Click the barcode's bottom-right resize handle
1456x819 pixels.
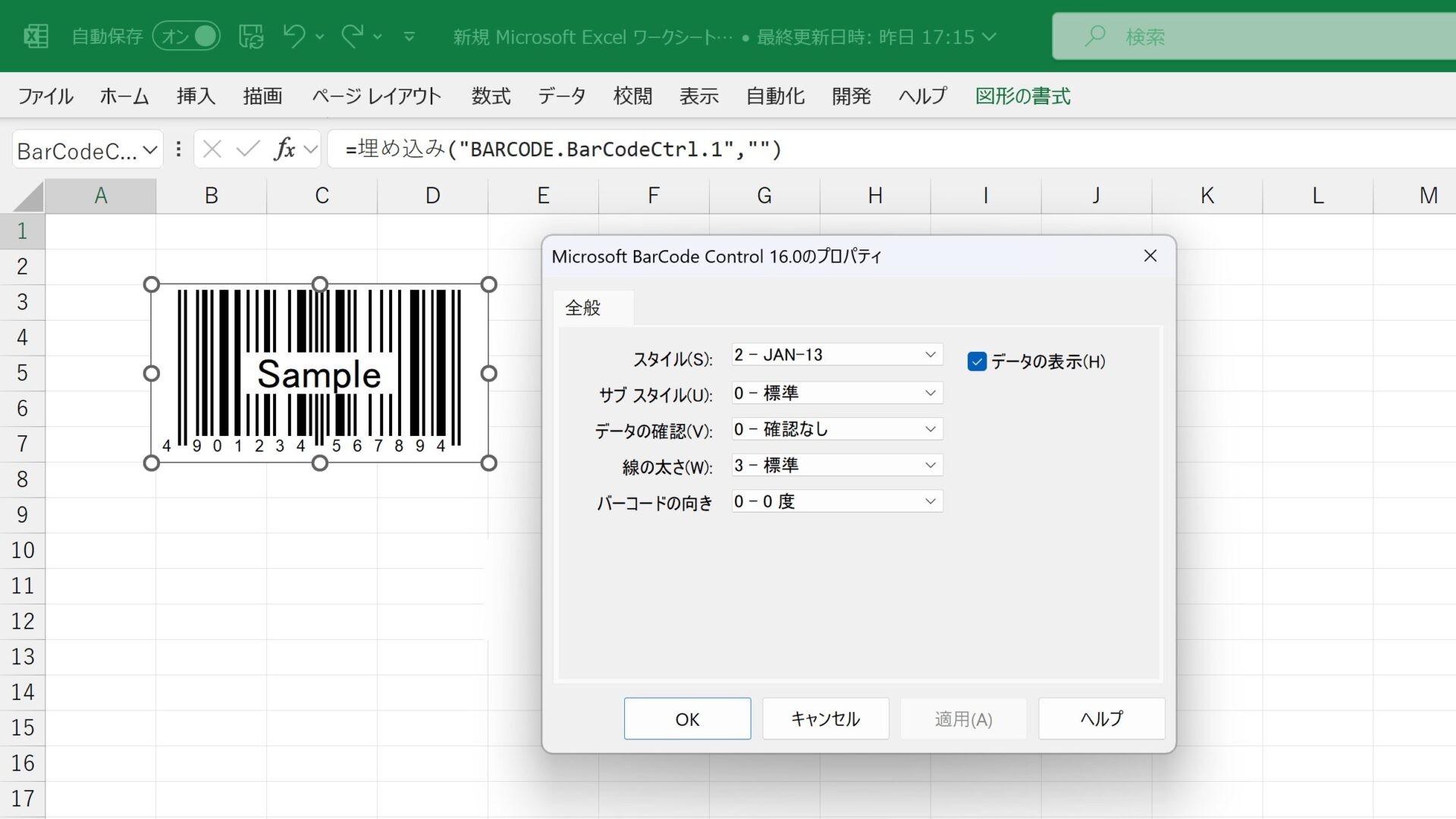point(489,463)
